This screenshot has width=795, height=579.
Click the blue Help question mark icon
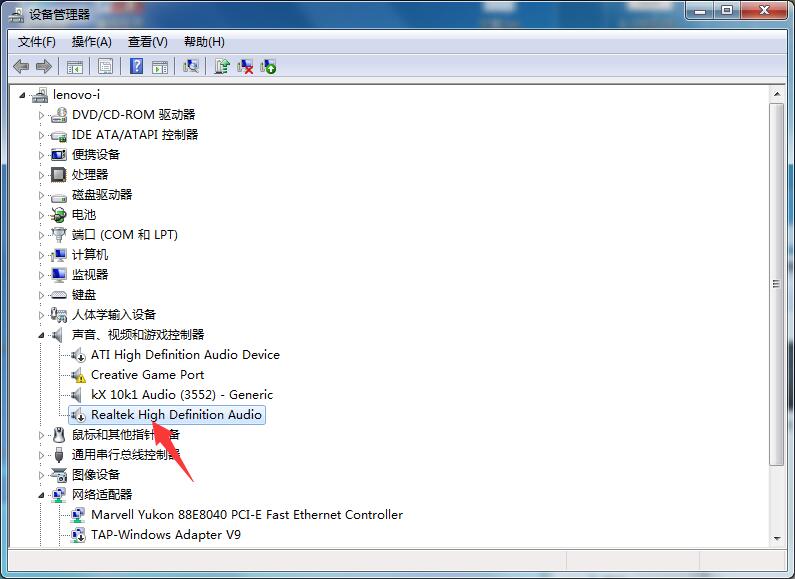[136, 66]
